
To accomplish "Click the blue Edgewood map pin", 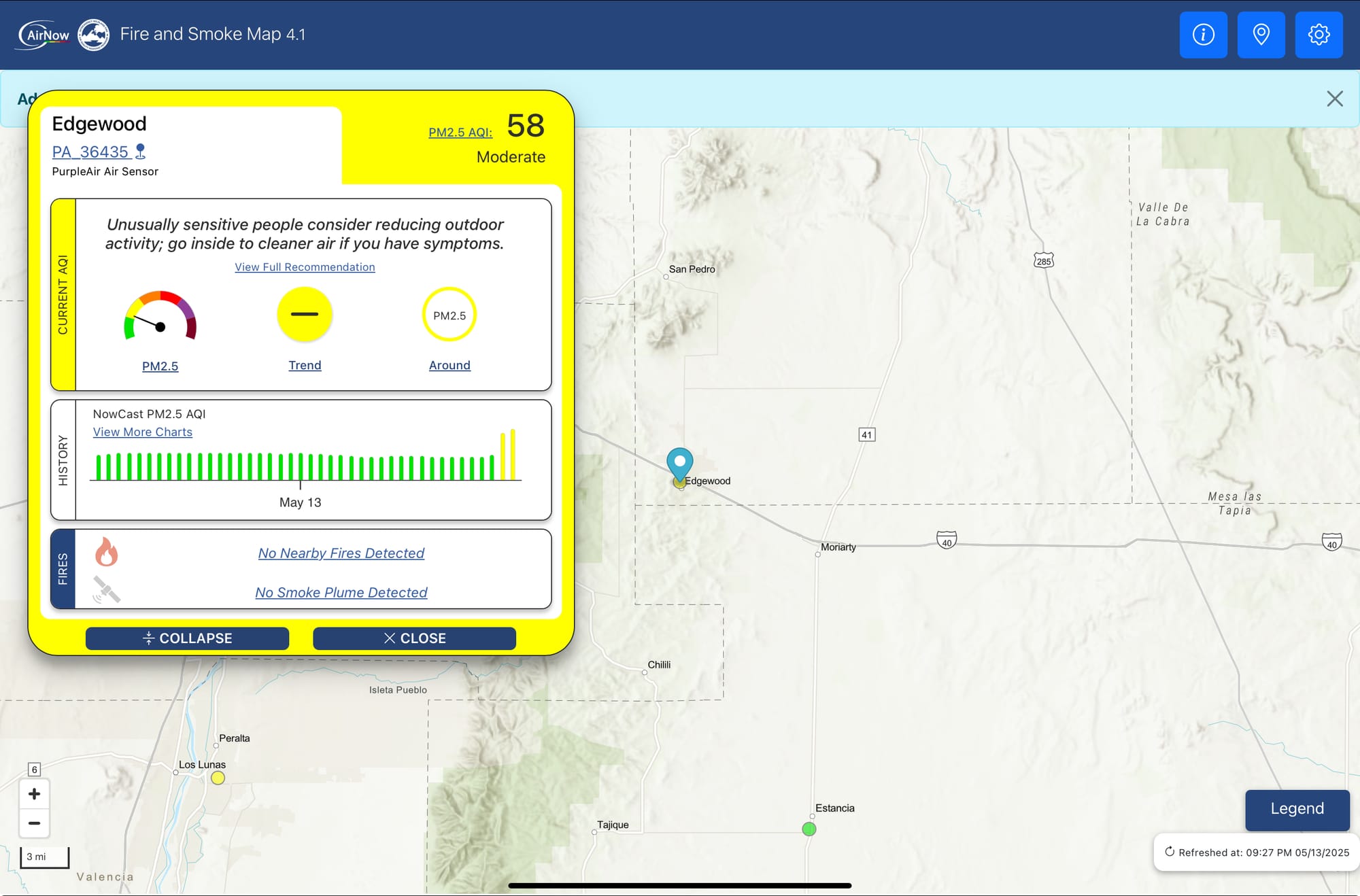I will [x=679, y=464].
